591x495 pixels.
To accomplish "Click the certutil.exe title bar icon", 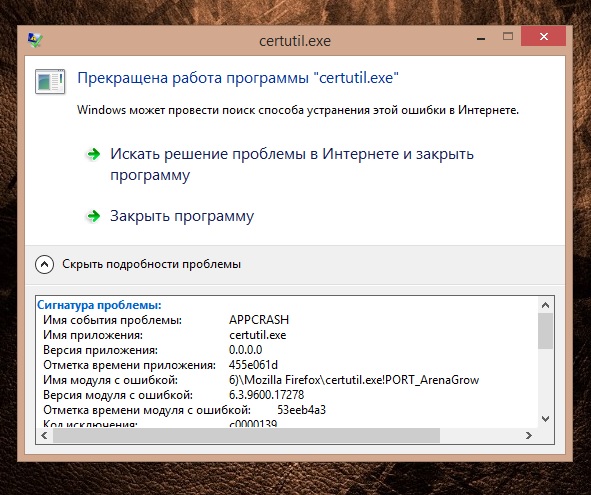I will pos(35,40).
